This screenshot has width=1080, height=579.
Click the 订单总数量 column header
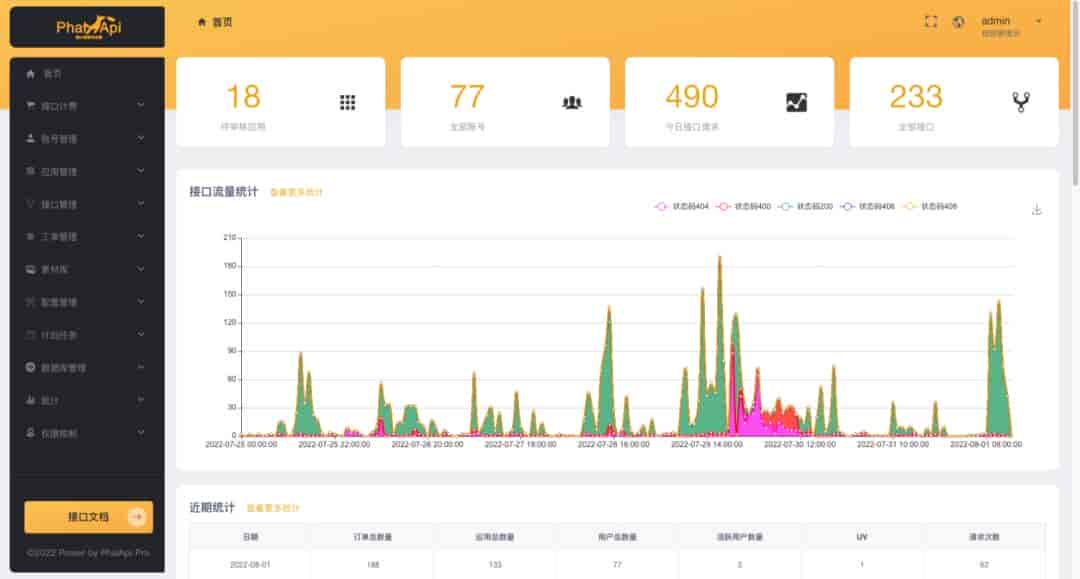[x=373, y=536]
